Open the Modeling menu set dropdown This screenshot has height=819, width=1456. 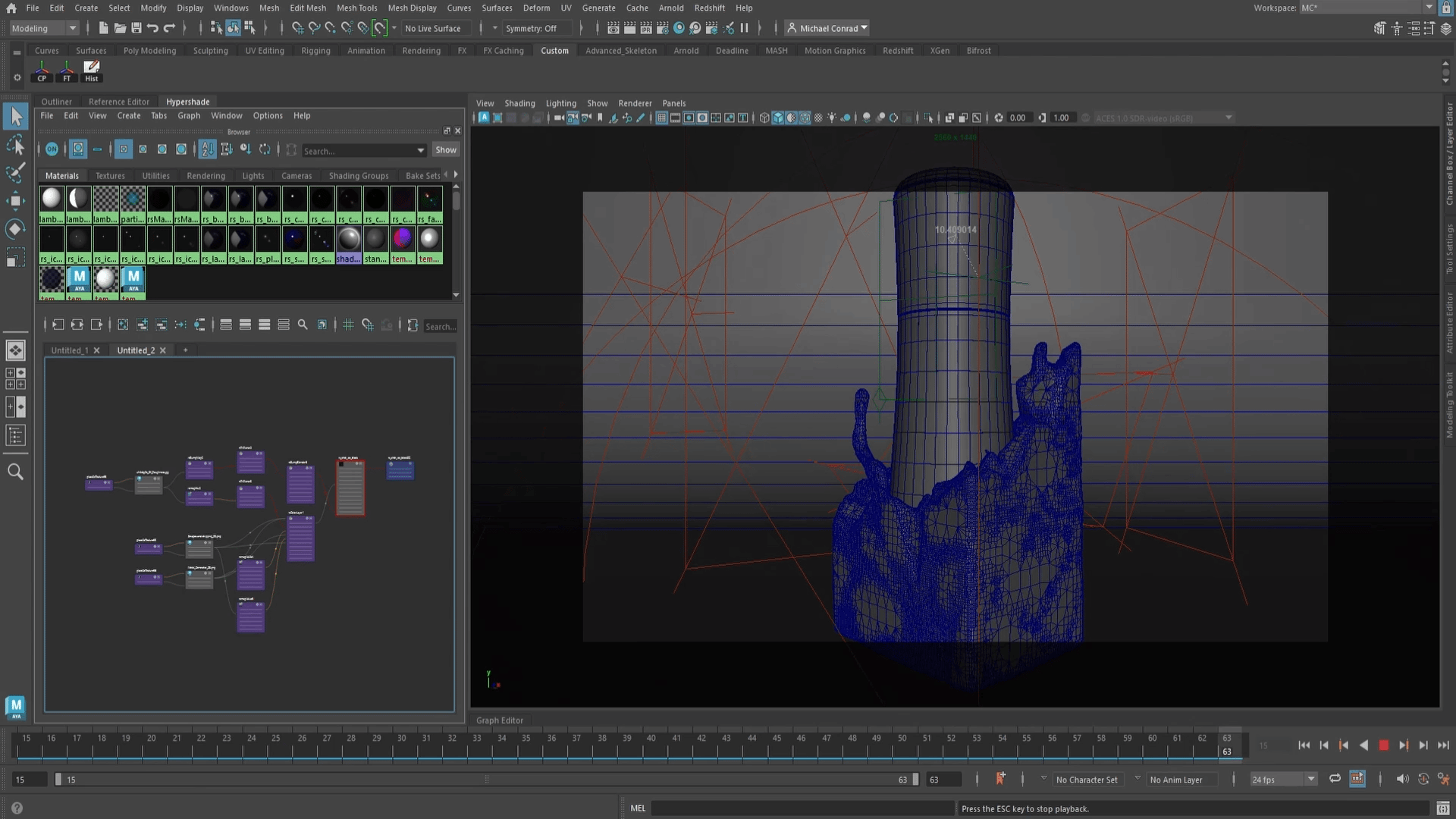[44, 28]
